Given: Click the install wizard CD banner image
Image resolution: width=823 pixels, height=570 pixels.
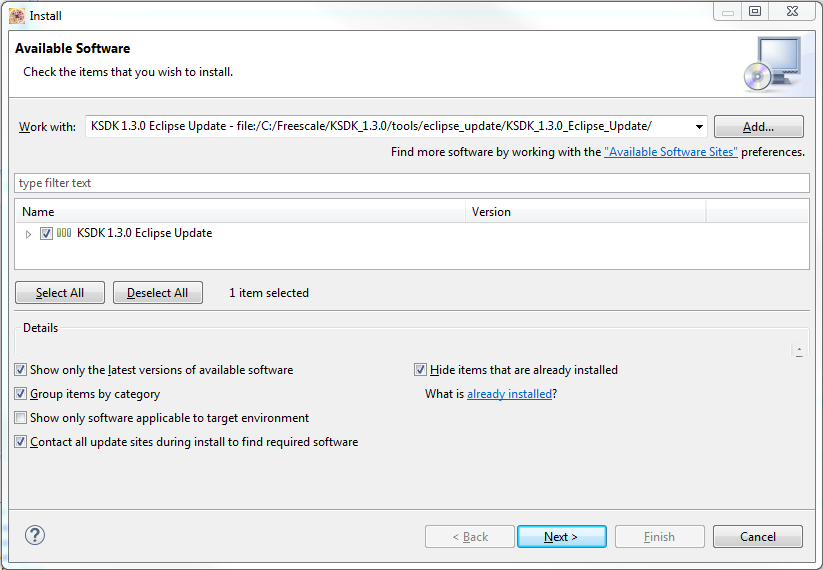Looking at the screenshot, I should [x=771, y=62].
